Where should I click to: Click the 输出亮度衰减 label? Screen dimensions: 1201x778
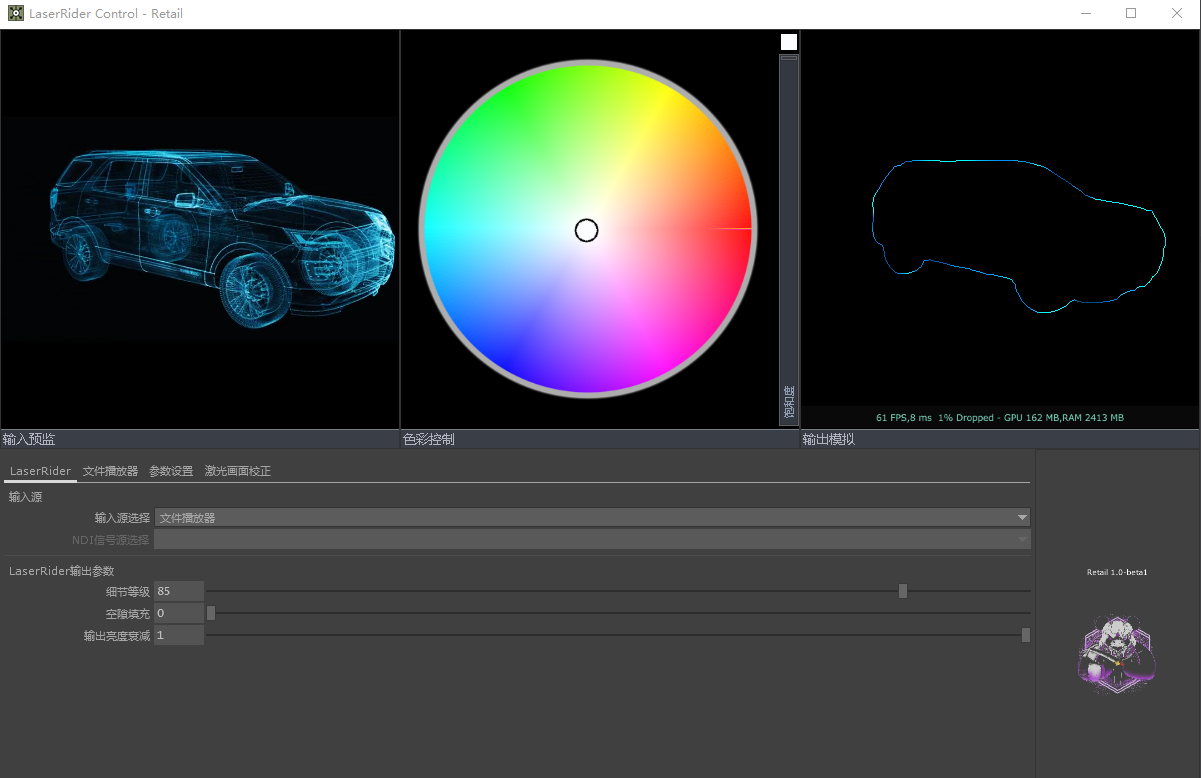117,635
